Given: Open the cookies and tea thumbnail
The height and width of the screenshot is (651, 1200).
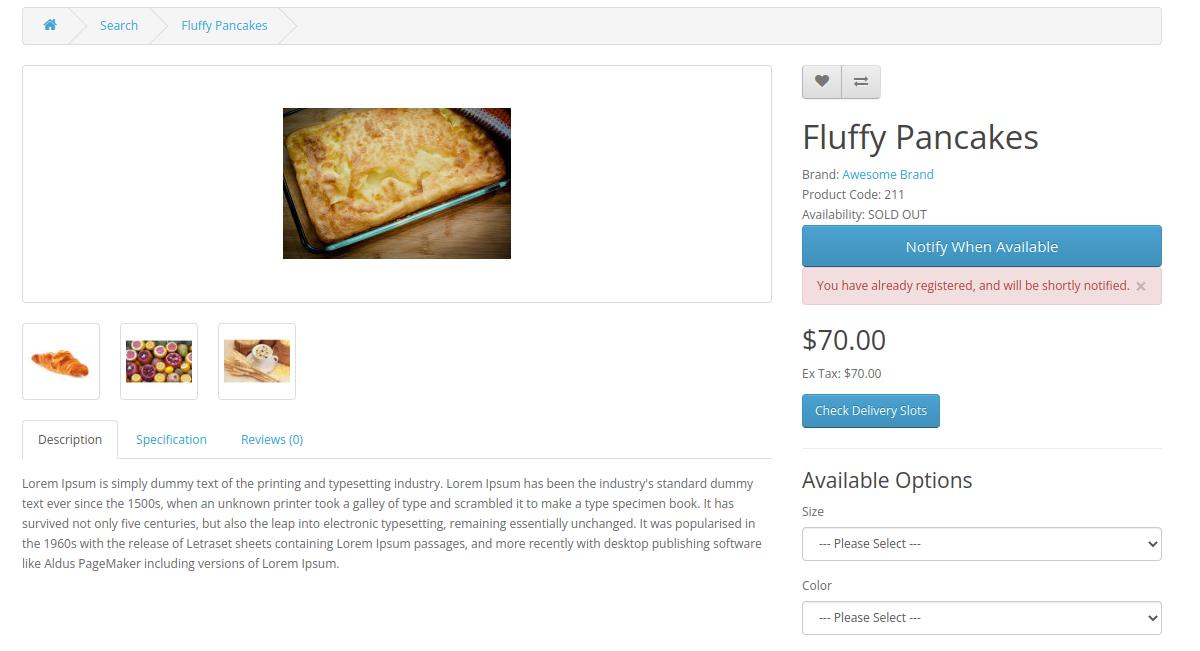Looking at the screenshot, I should [x=256, y=361].
